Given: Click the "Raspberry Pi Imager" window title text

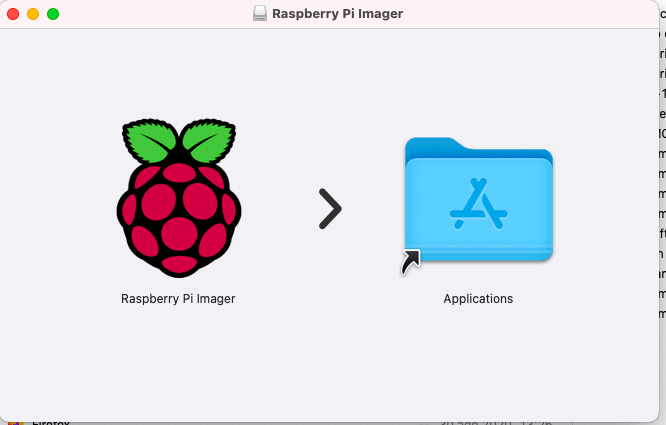Looking at the screenshot, I should 337,14.
